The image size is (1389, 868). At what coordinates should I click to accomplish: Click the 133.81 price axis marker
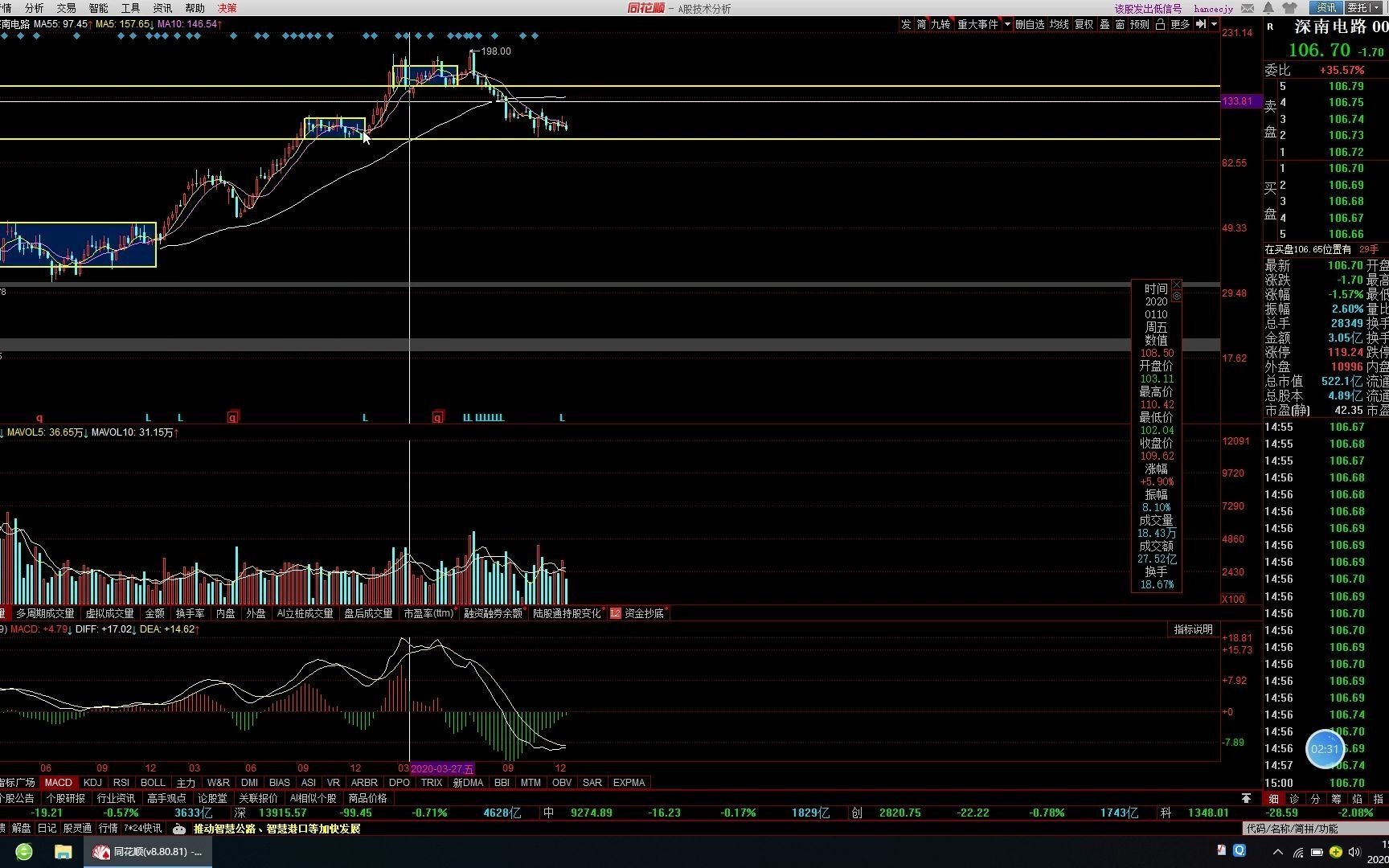pyautogui.click(x=1241, y=101)
